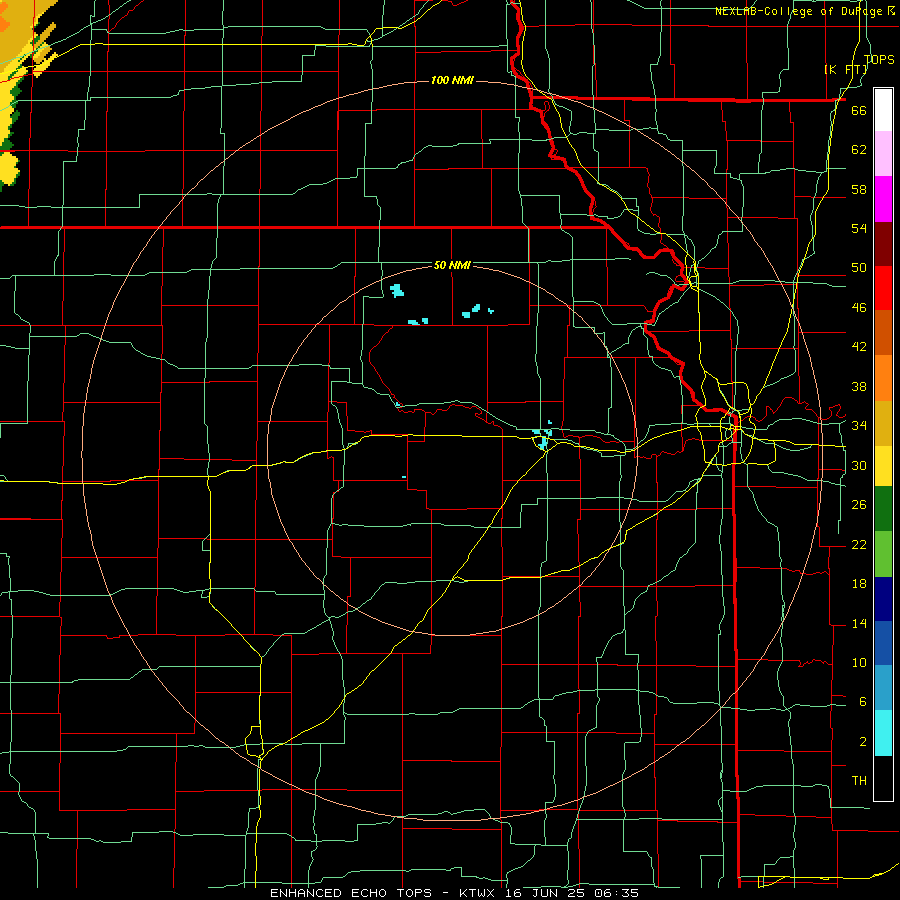
Task: Click the 100 NMI range ring label
Action: pos(452,80)
